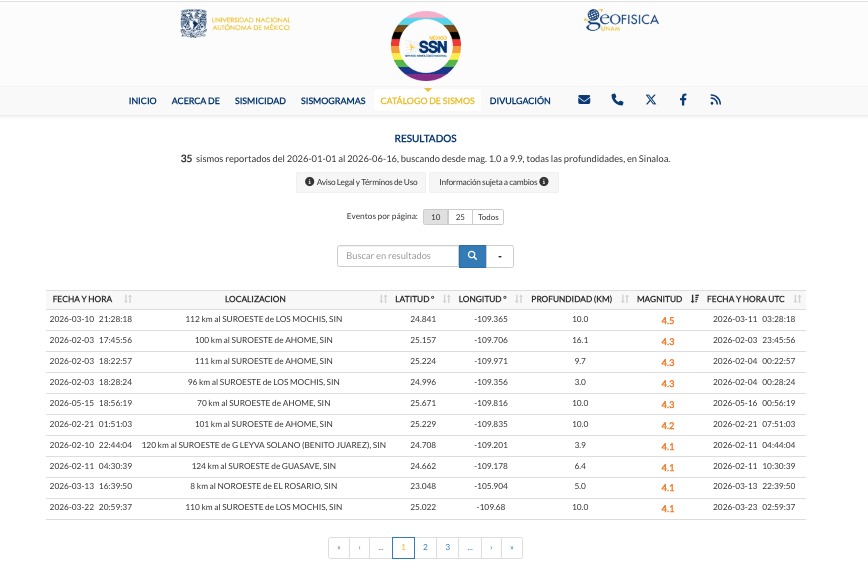Go to last page of results
The image size is (868, 572).
512,548
